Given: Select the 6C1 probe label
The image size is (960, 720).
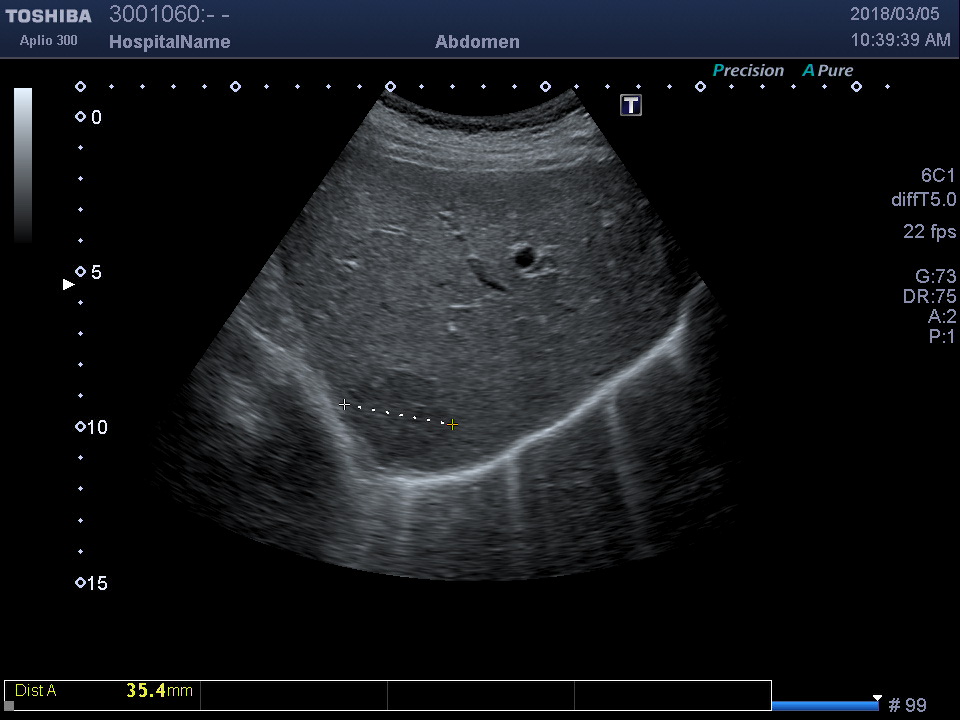Looking at the screenshot, I should click(938, 175).
